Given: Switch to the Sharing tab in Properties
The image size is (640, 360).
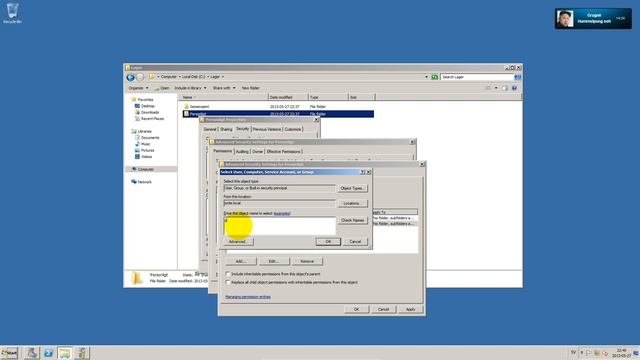Looking at the screenshot, I should click(226, 129).
